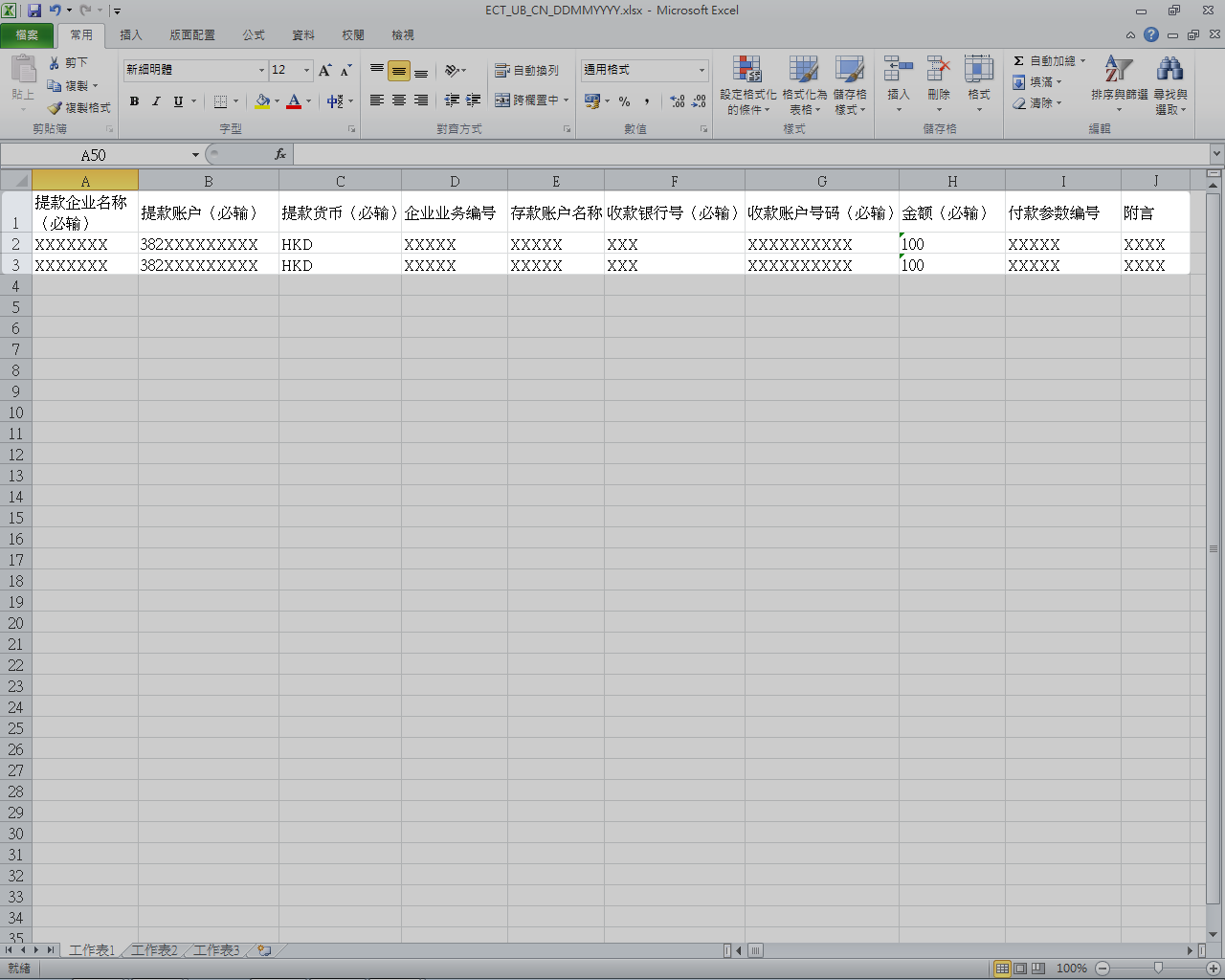Click the Format Painter (複製格式) icon
The image size is (1225, 980).
(x=56, y=108)
